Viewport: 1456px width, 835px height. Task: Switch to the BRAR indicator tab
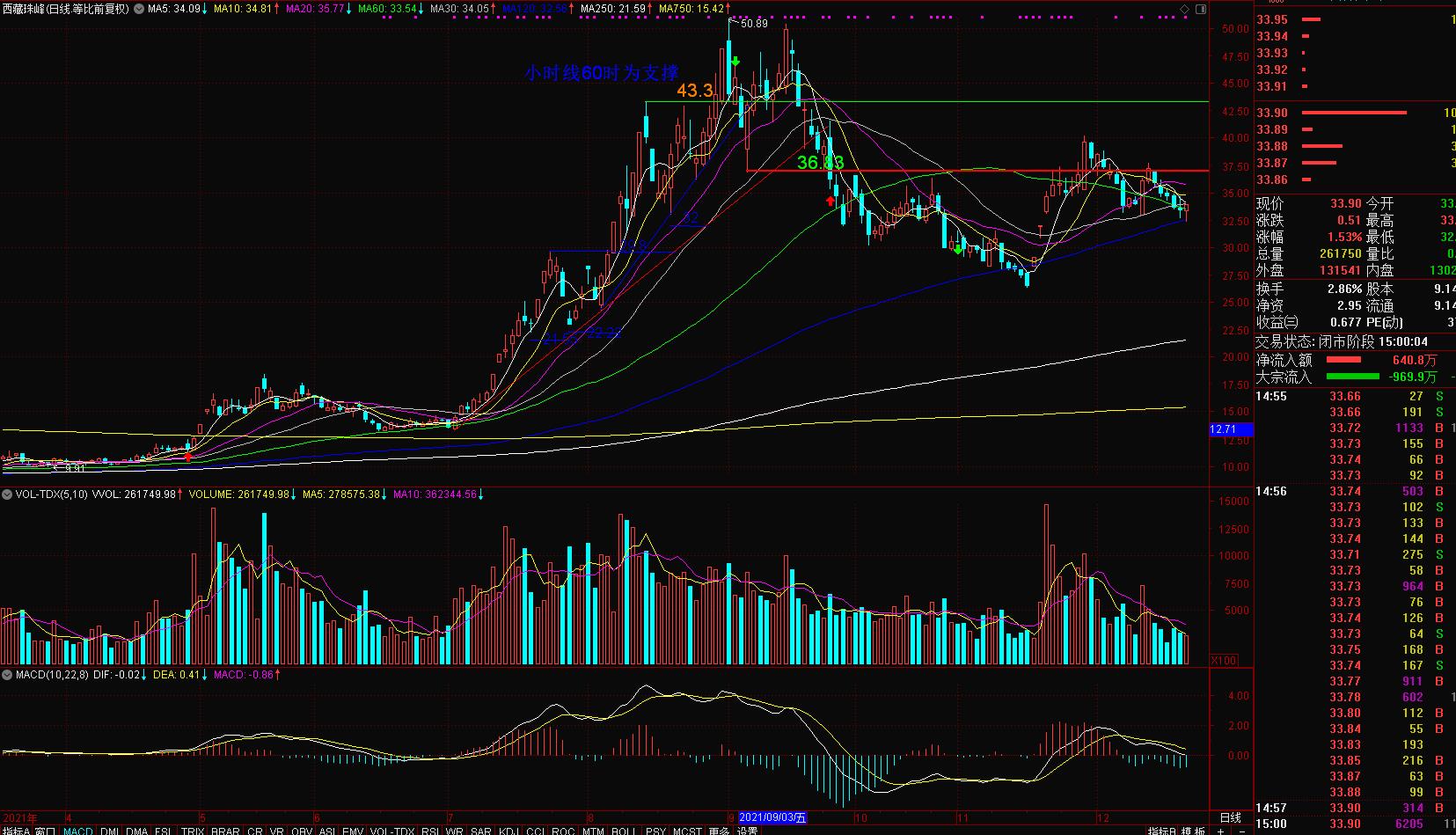[x=225, y=830]
